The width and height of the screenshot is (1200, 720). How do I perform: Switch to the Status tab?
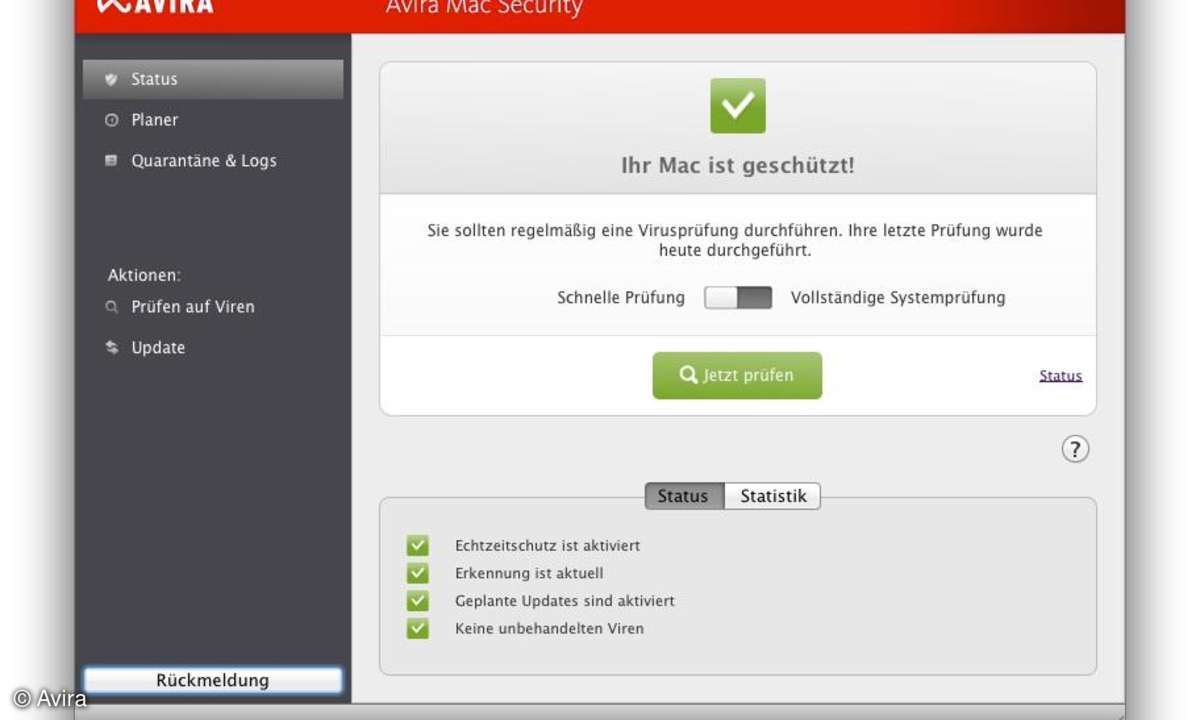(684, 496)
